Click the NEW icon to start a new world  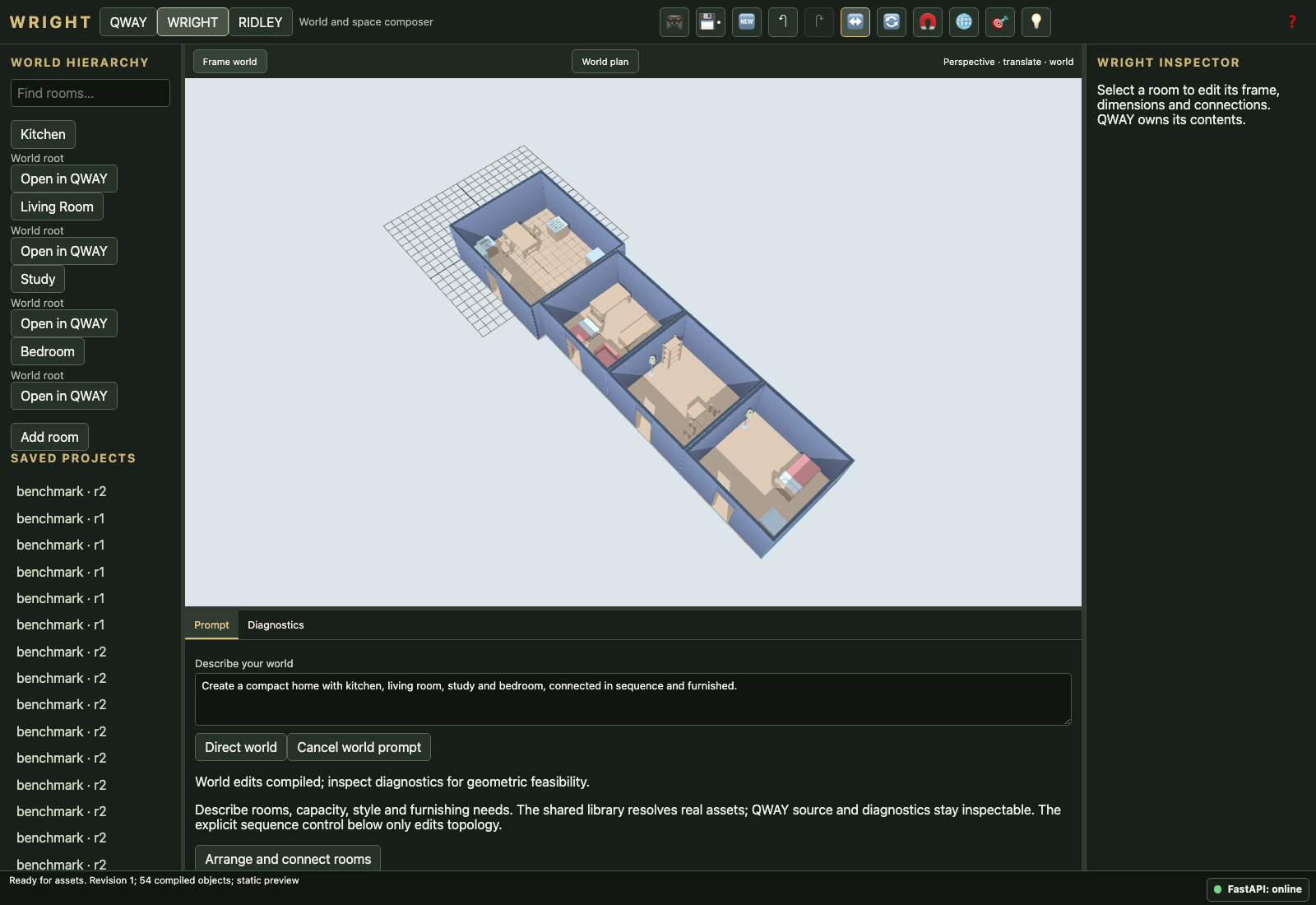(x=747, y=22)
